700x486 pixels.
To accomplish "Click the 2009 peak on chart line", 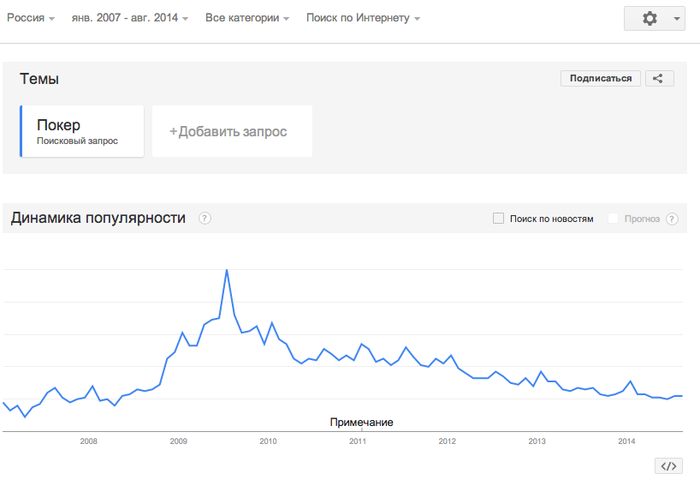I will (227, 270).
